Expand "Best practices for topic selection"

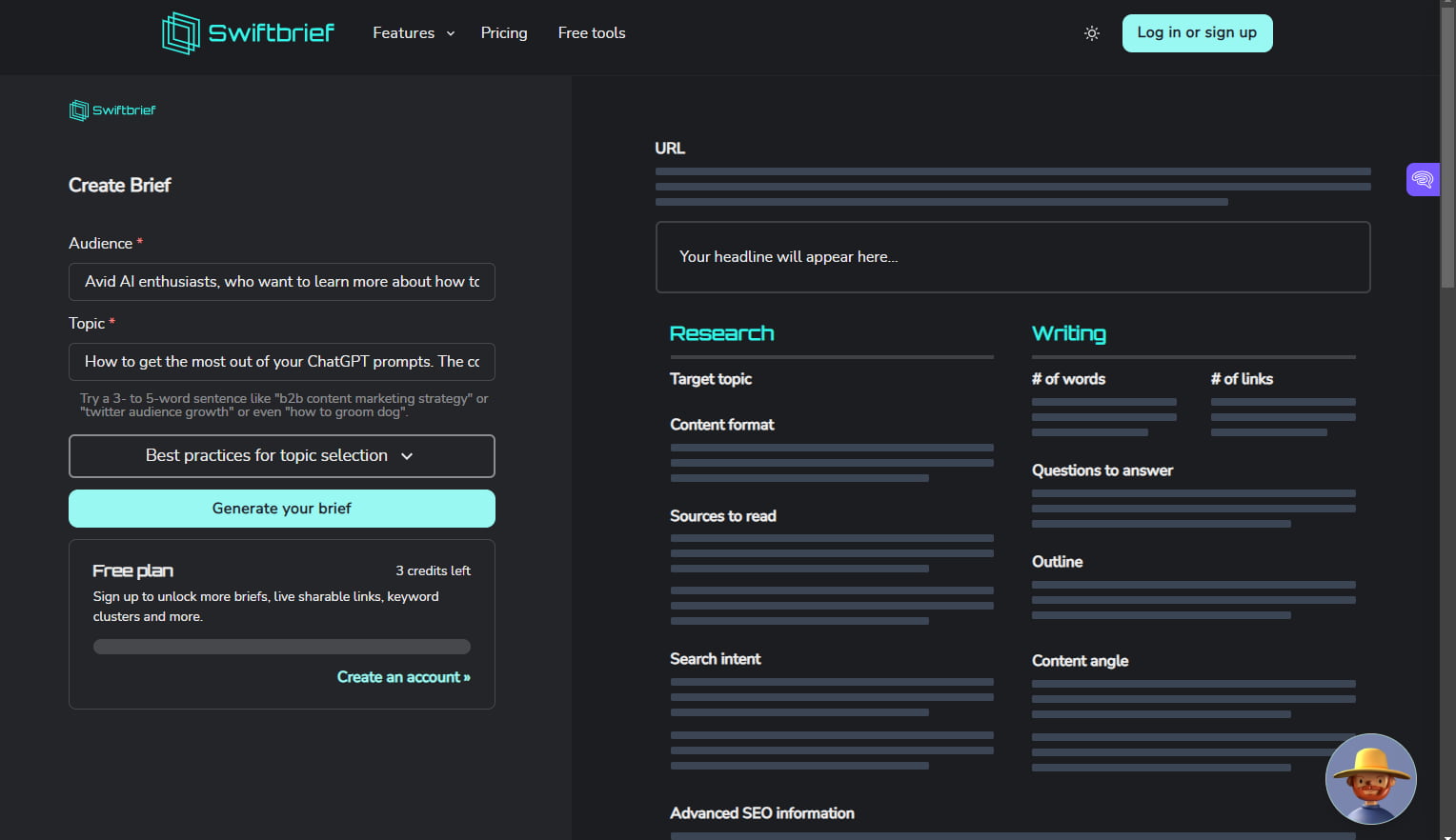(281, 455)
